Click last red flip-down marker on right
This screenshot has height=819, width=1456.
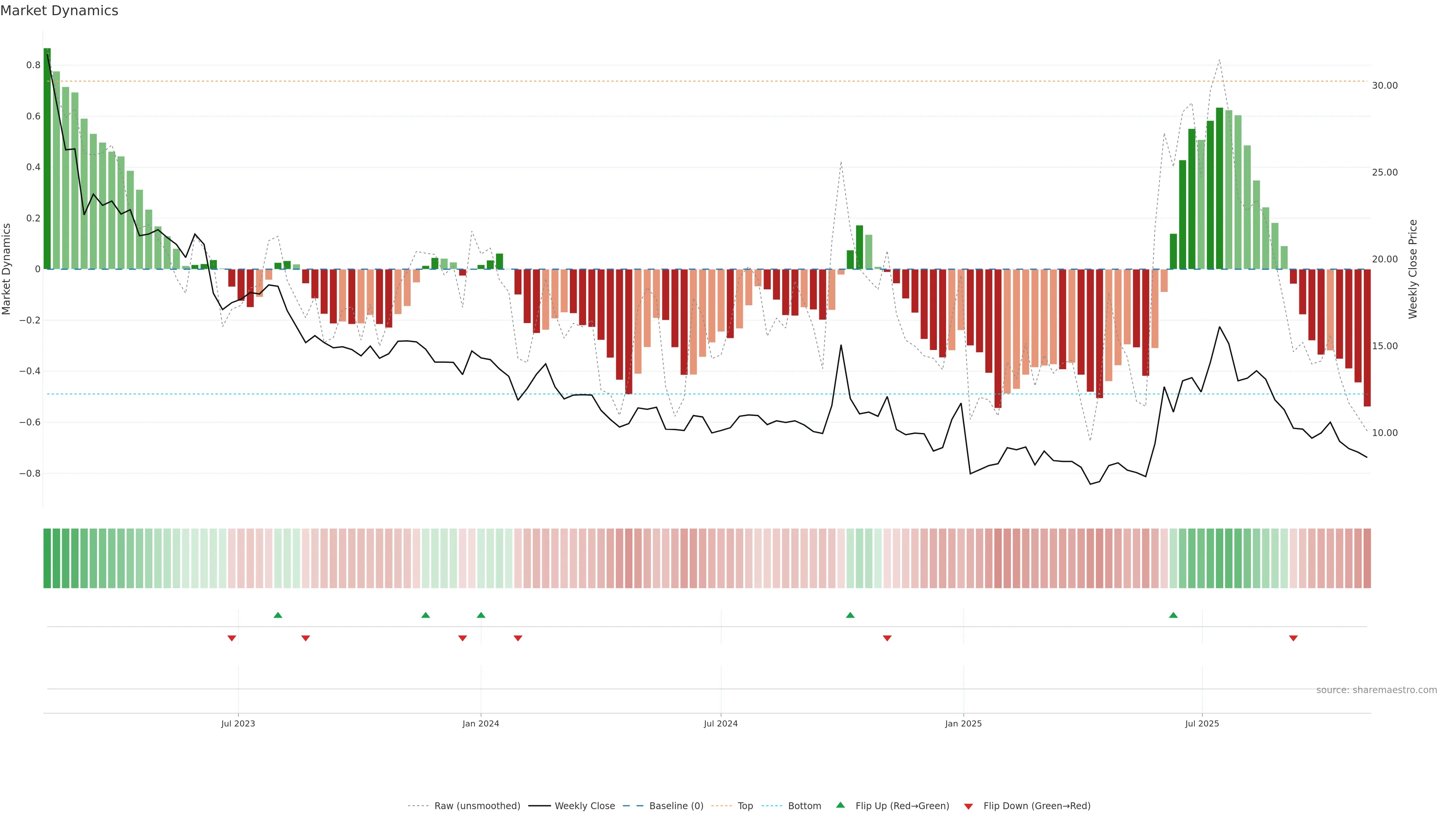click(1293, 638)
